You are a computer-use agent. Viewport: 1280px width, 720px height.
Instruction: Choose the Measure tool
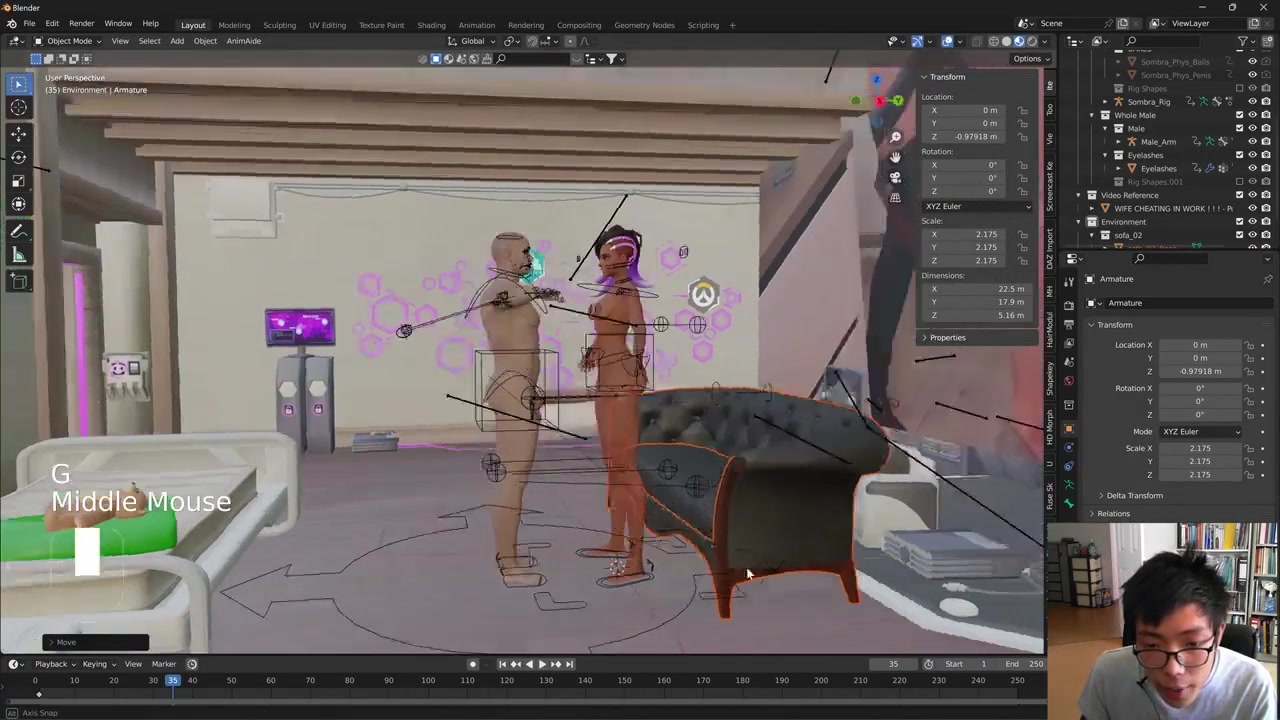[18, 255]
